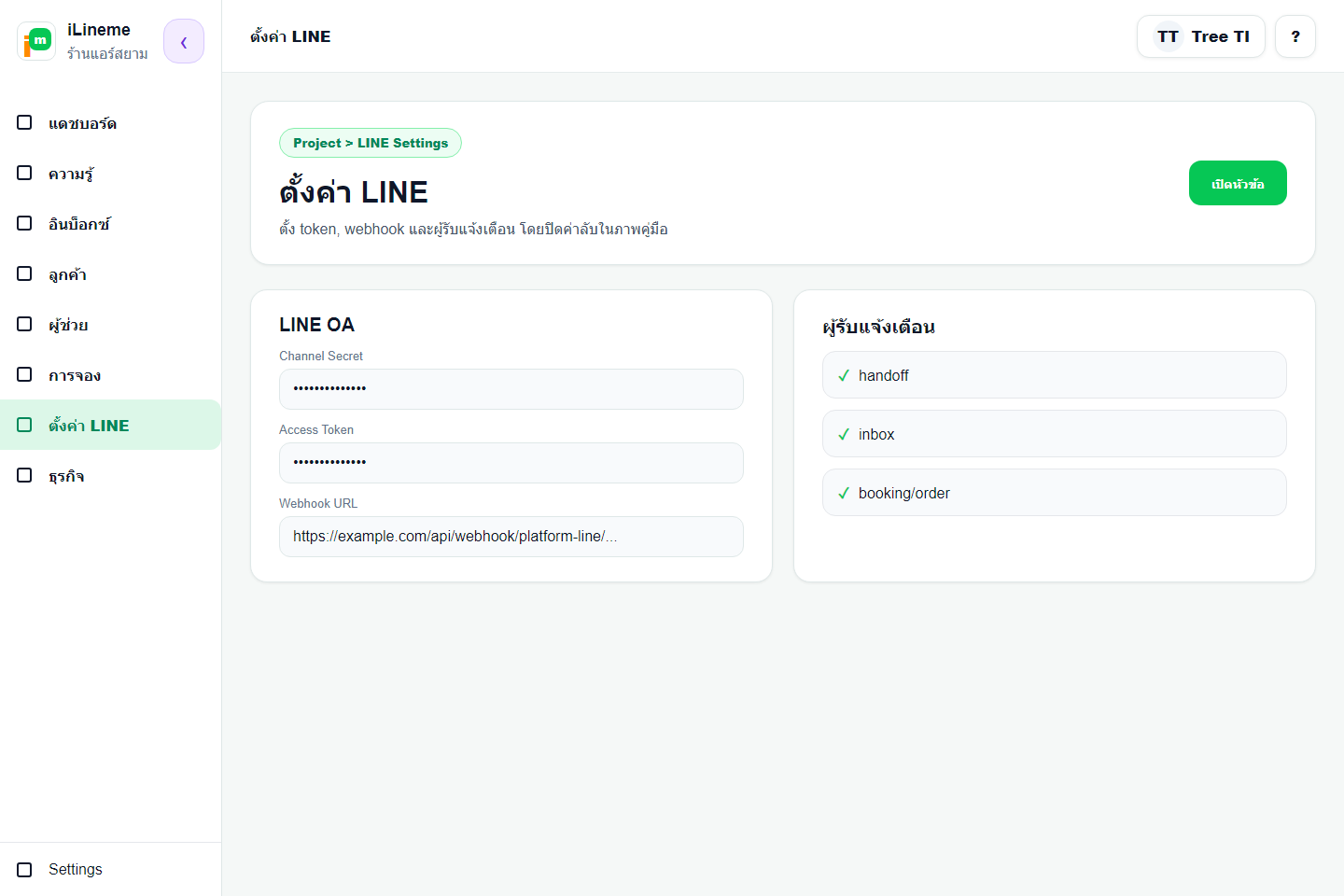Click the check mark beside booking/order
The image size is (1344, 896).
(x=844, y=493)
